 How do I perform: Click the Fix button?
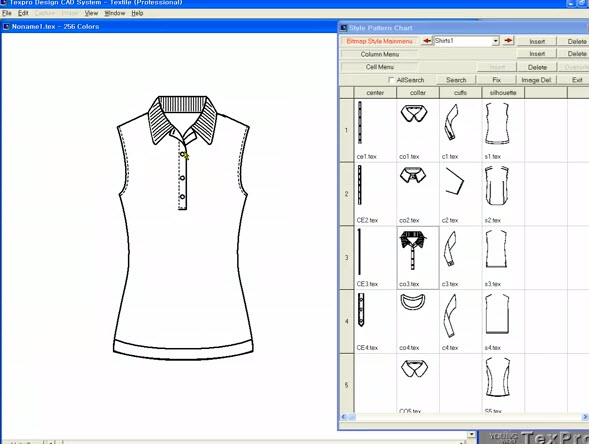(x=496, y=80)
